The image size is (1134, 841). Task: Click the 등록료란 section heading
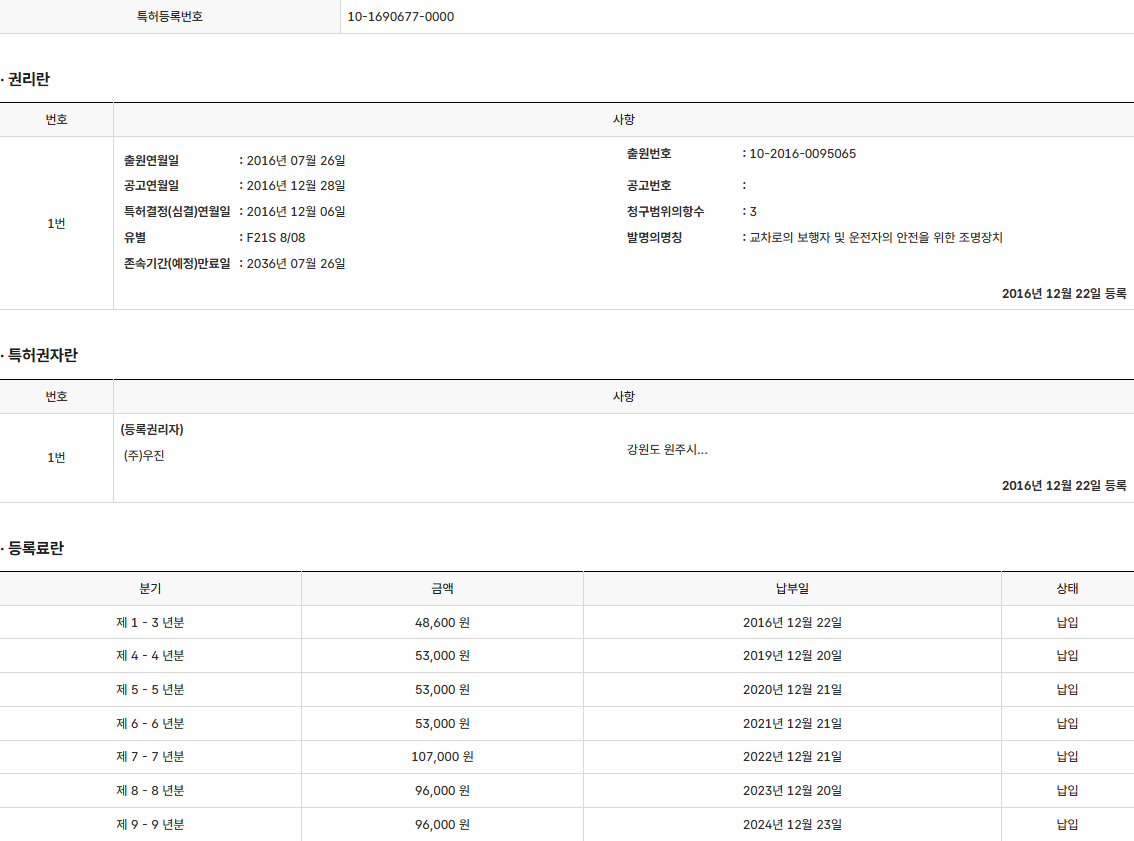[x=35, y=548]
